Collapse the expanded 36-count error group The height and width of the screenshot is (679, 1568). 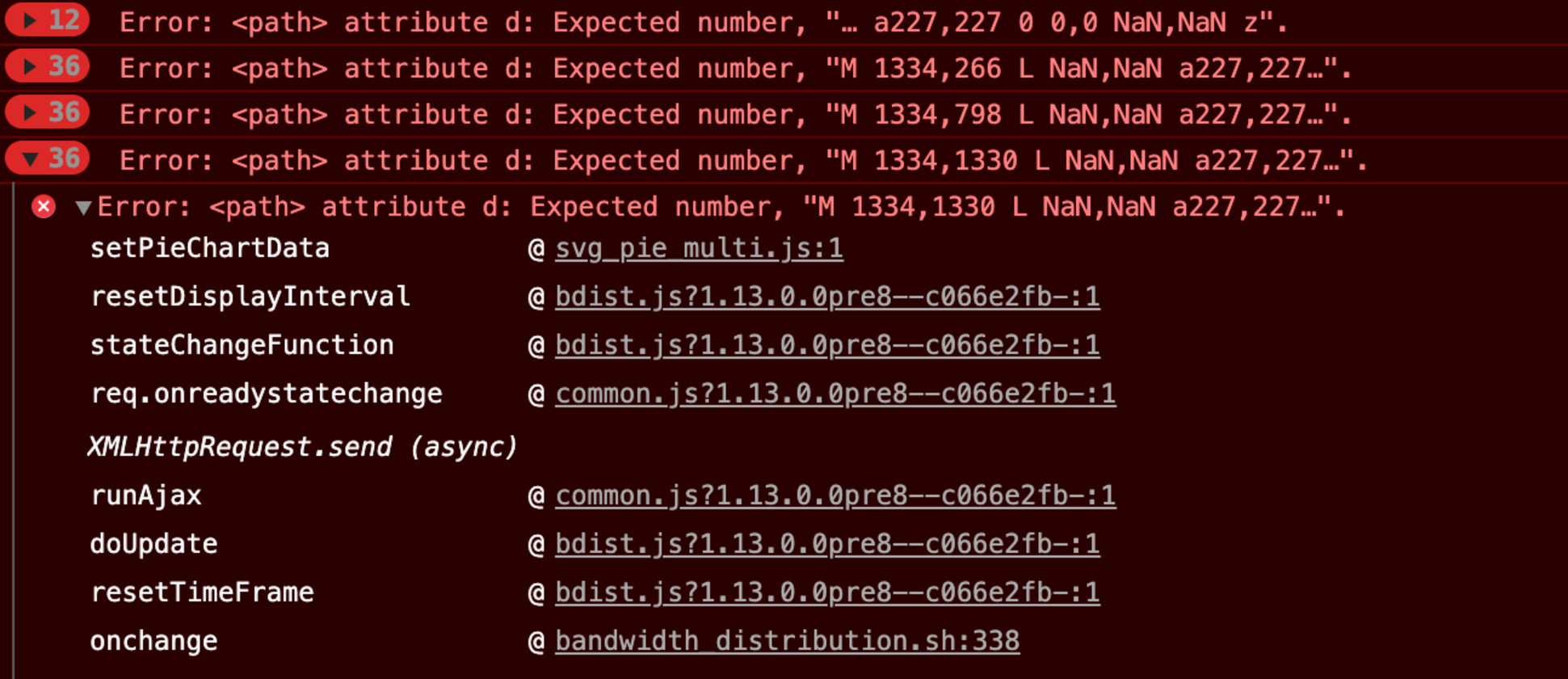[30, 158]
